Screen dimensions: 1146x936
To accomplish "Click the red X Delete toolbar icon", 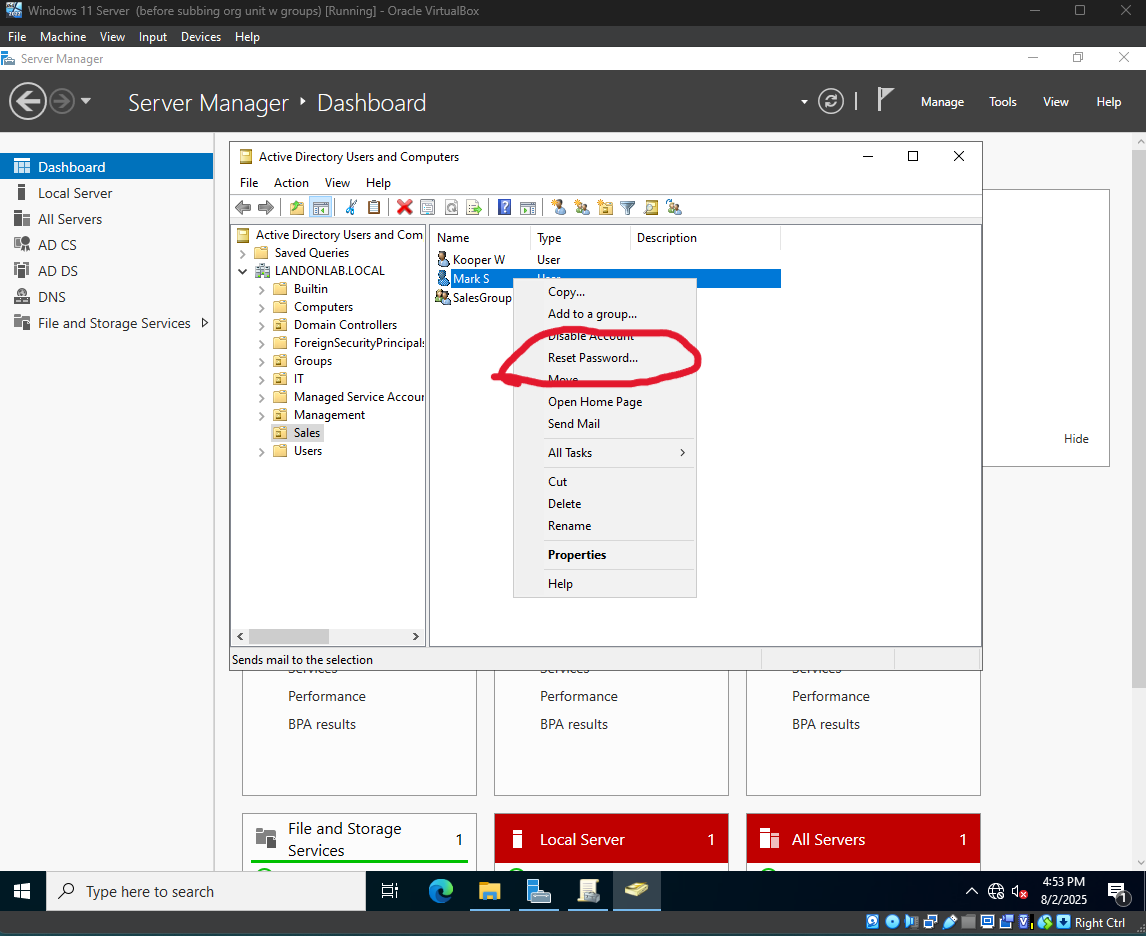I will tap(404, 208).
